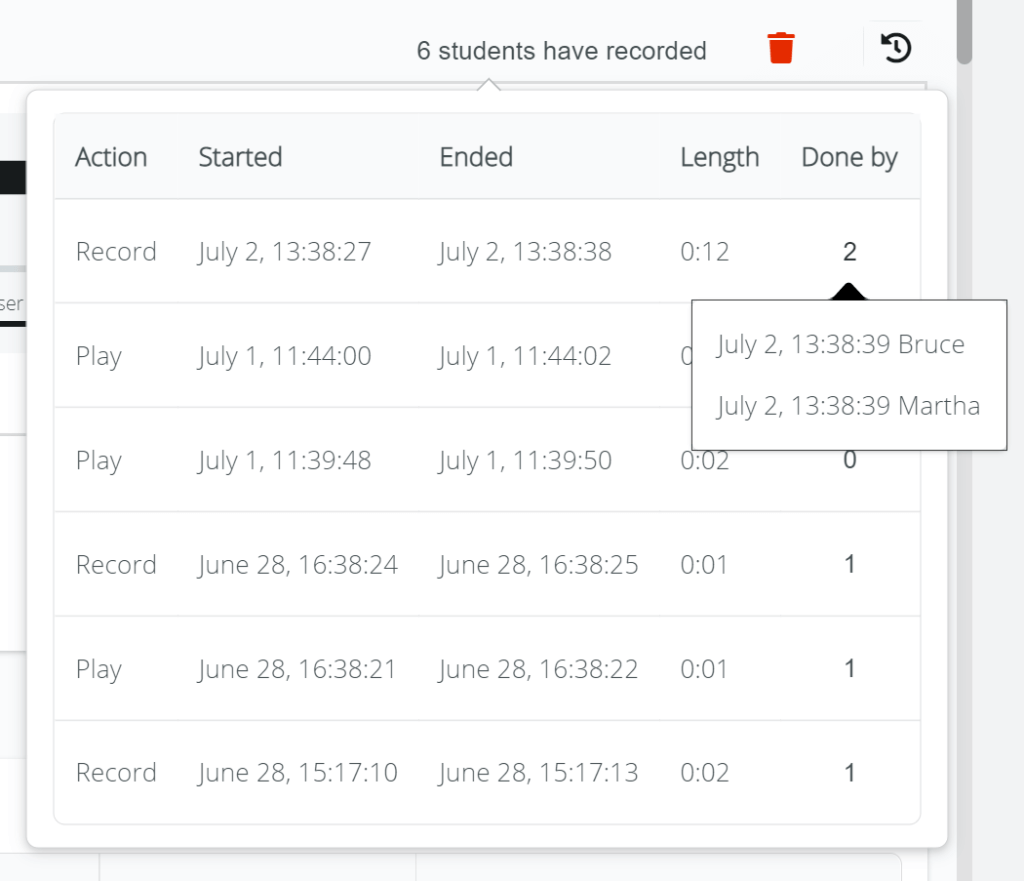Click the Done by count 2 in first row
Image resolution: width=1024 pixels, height=881 pixels.
849,251
